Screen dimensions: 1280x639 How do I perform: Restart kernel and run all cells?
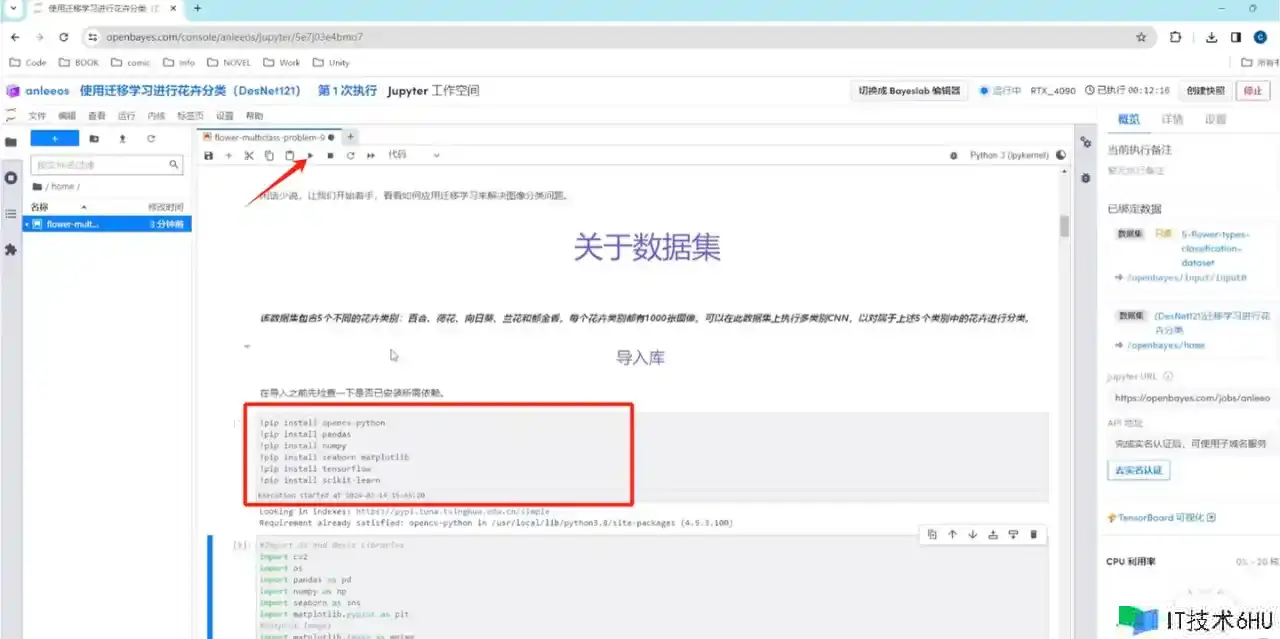(x=371, y=155)
